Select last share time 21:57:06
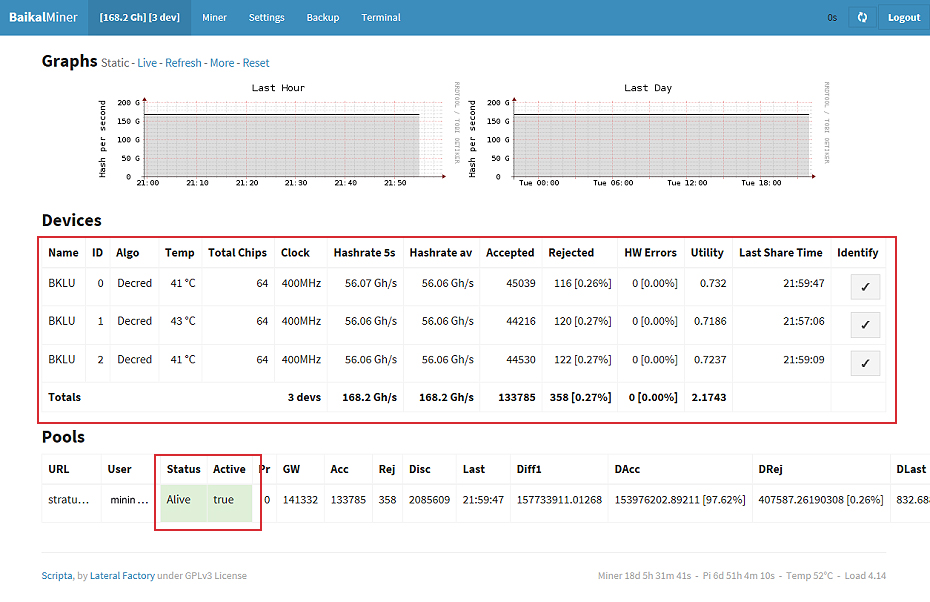The width and height of the screenshot is (930, 602). click(x=804, y=321)
